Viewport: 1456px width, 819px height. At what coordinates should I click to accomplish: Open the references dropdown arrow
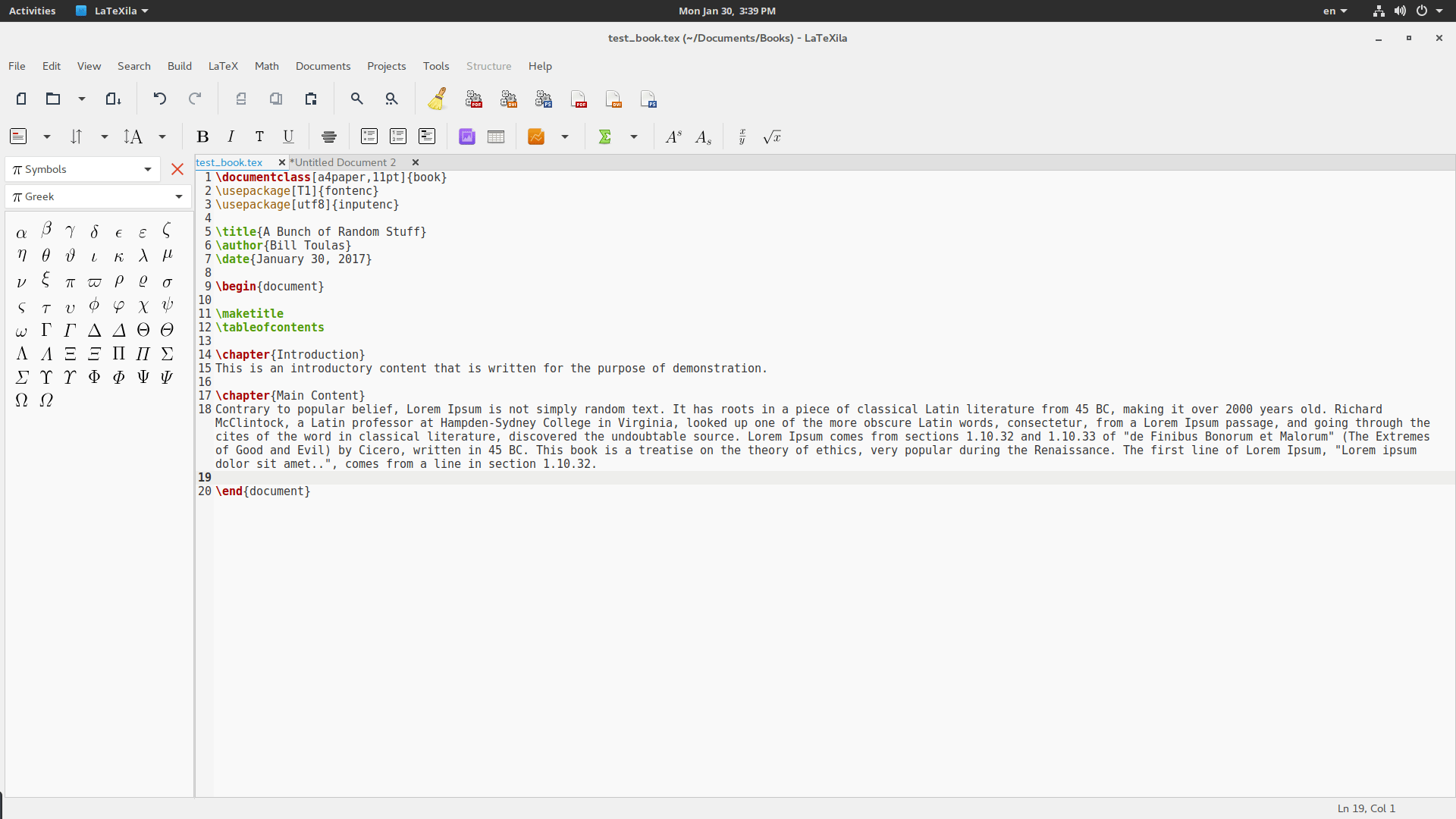point(105,136)
